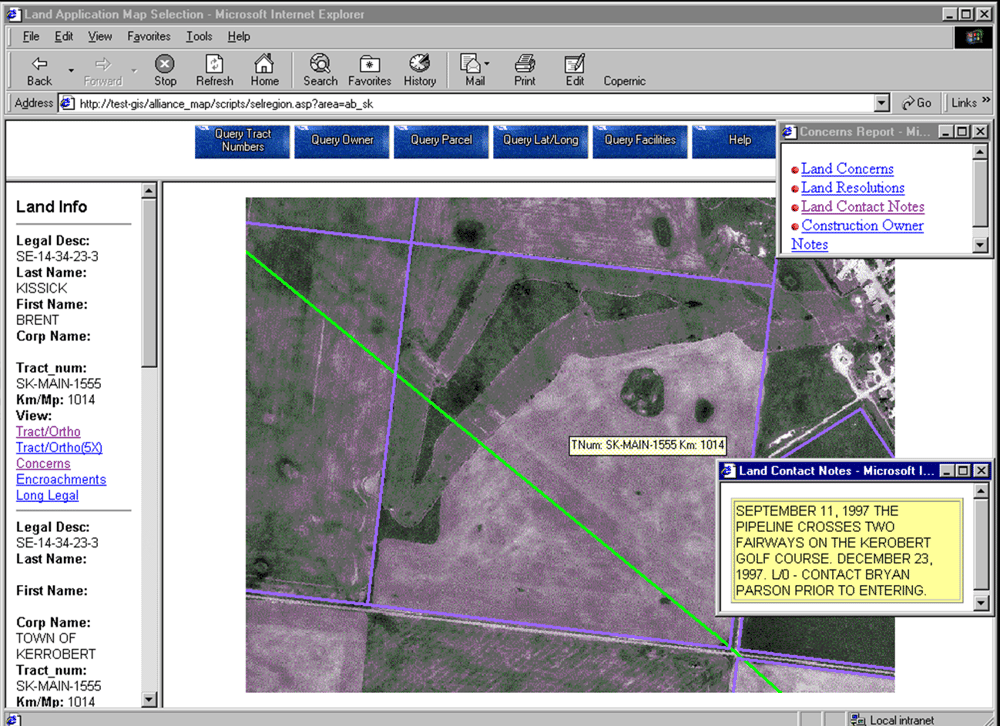Open the Favorites menu
Image resolution: width=1000 pixels, height=726 pixels.
pyautogui.click(x=149, y=36)
